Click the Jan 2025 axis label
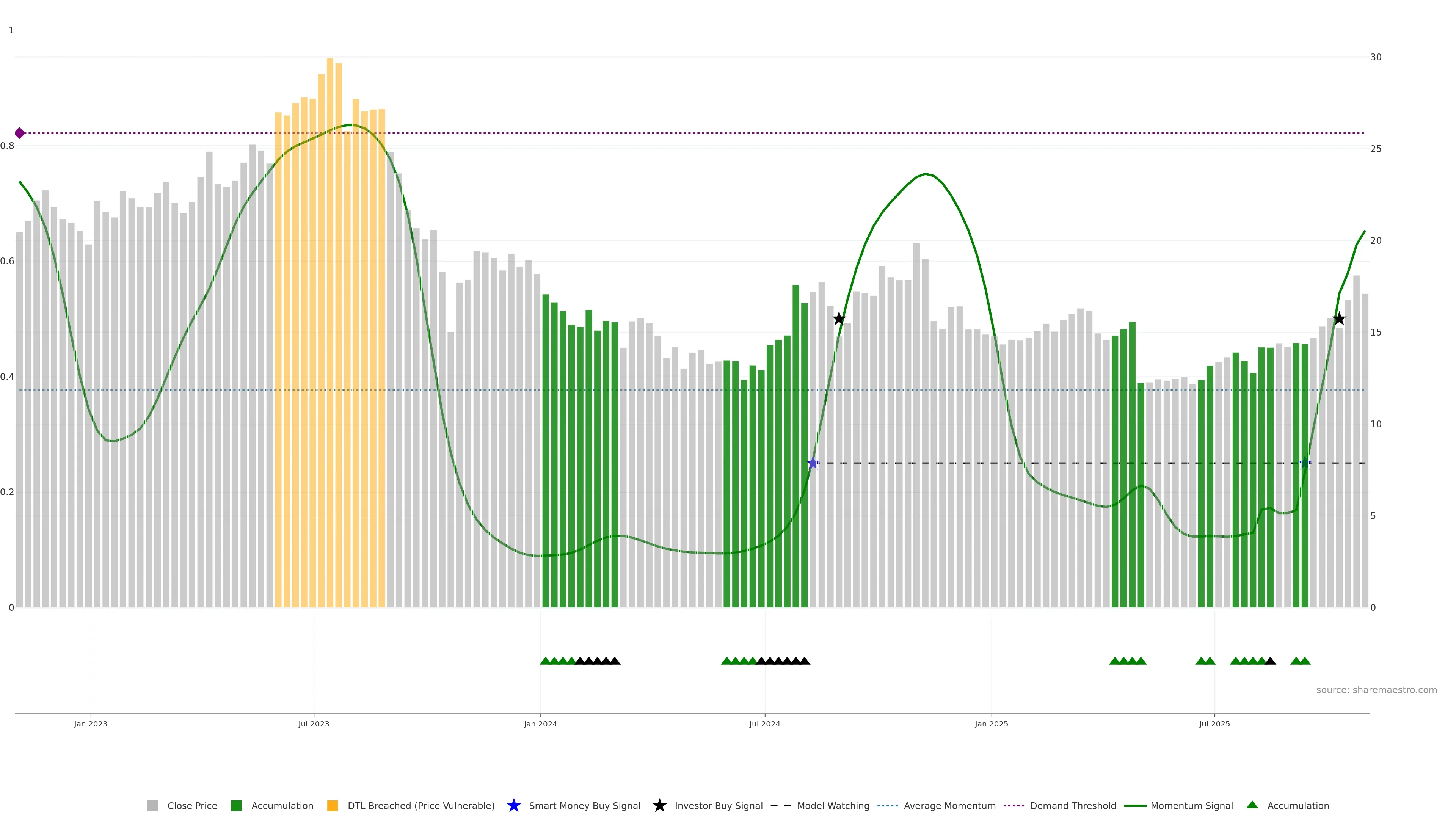Image resolution: width=1456 pixels, height=819 pixels. point(991,724)
